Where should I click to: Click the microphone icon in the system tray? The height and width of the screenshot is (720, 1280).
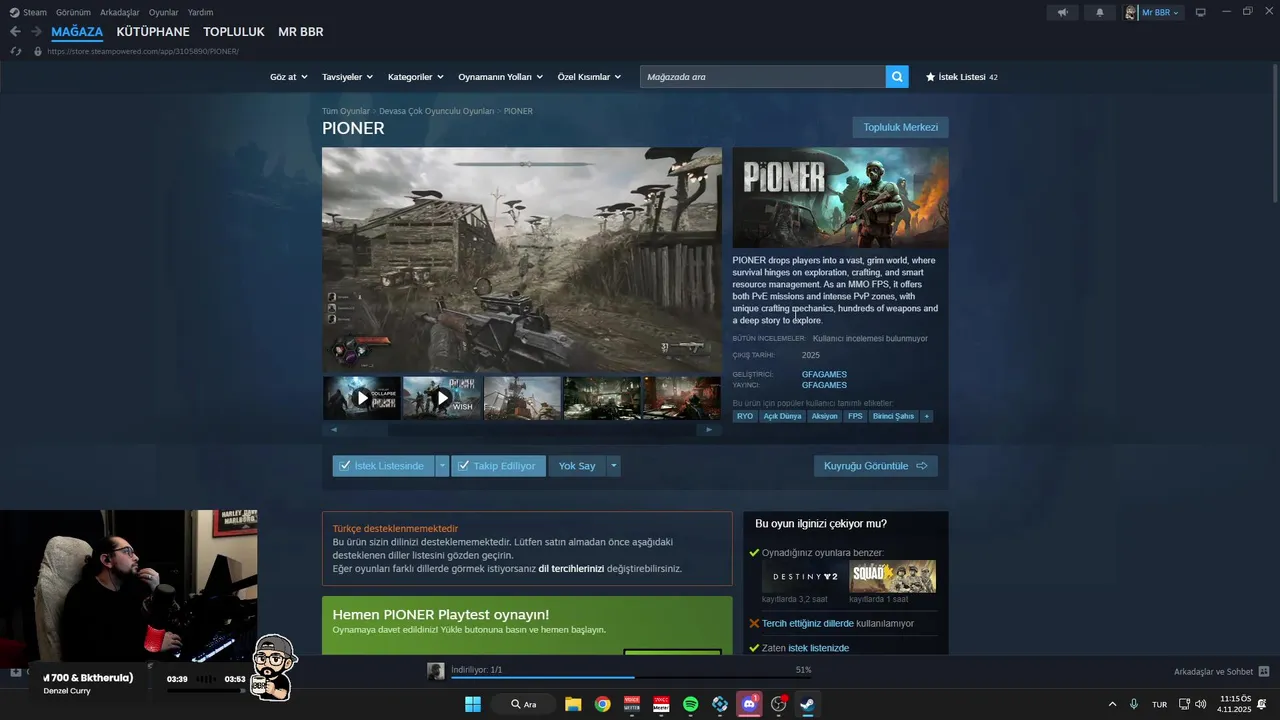1133,704
